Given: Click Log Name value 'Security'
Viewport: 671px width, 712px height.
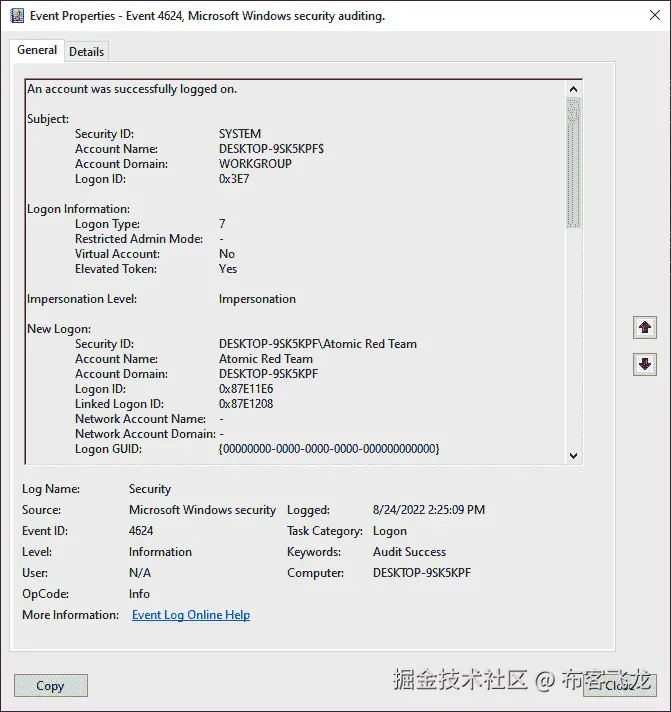Looking at the screenshot, I should click(150, 489).
